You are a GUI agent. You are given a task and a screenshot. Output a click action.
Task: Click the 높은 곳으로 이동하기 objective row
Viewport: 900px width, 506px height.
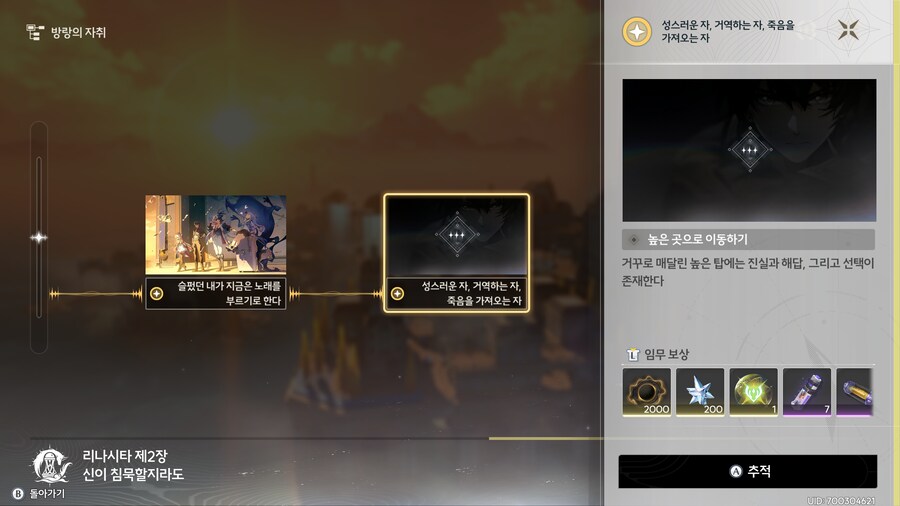[748, 239]
